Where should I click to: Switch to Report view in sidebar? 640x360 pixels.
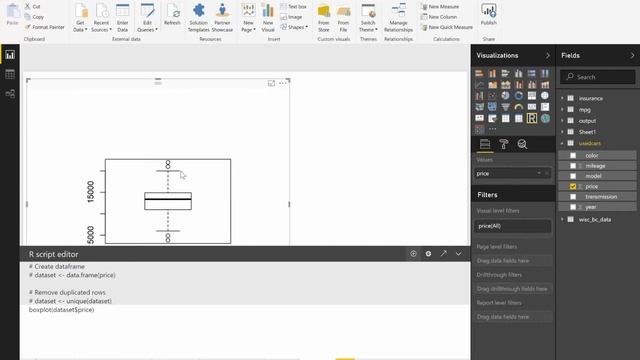[x=10, y=55]
